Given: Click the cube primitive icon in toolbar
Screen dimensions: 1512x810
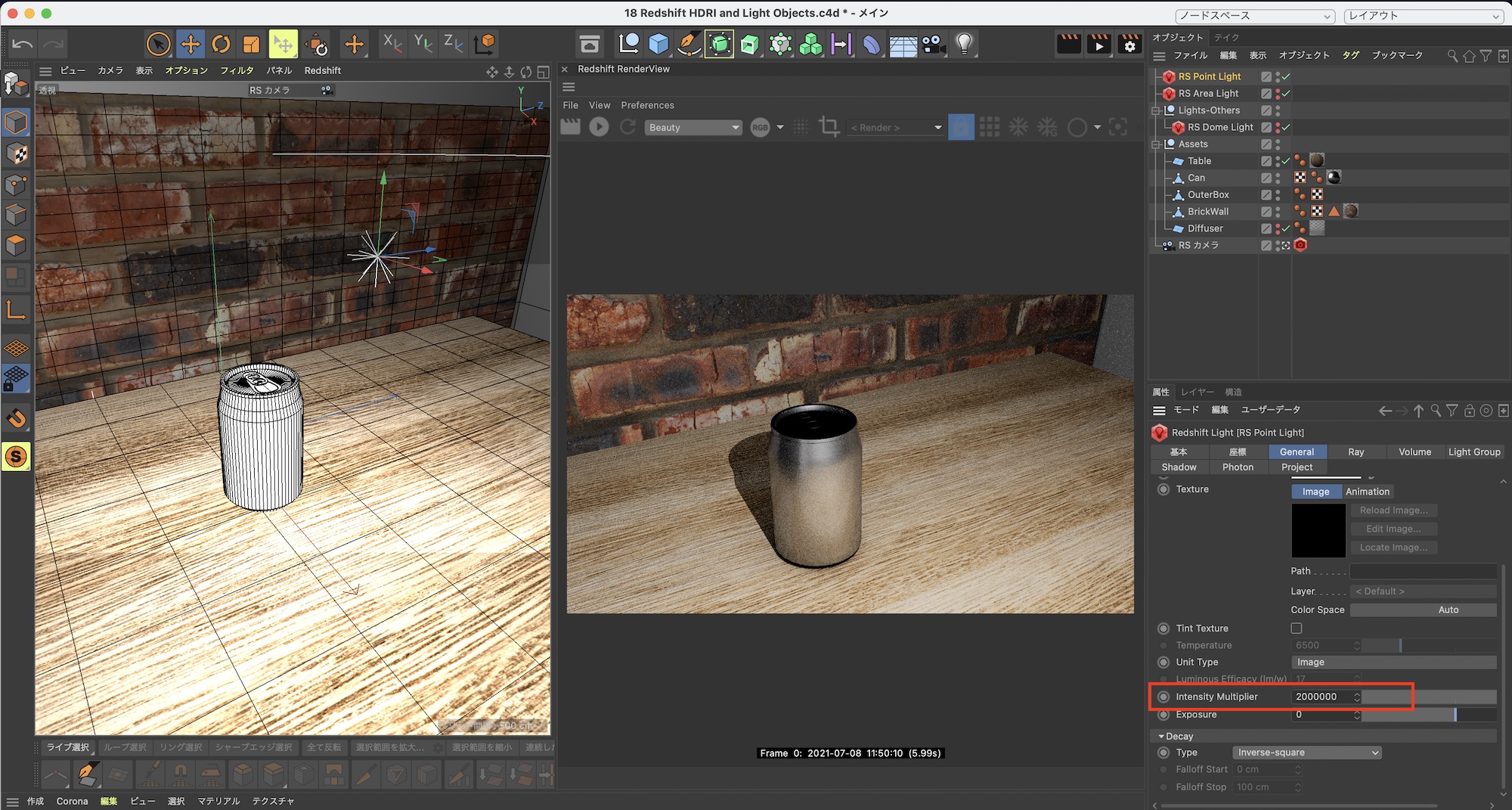Looking at the screenshot, I should [658, 45].
